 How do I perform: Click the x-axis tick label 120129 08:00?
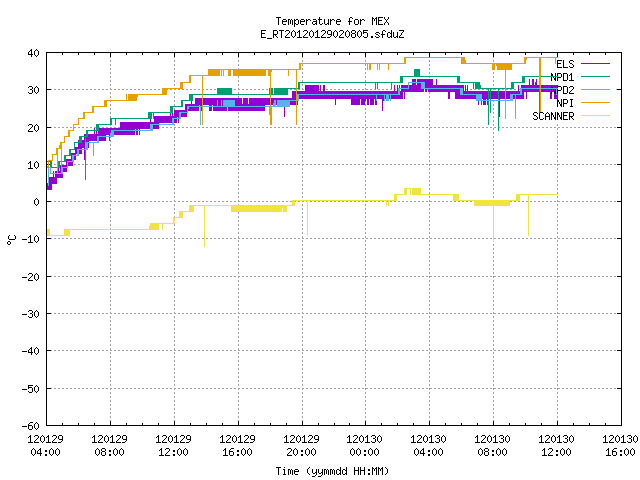(x=109, y=445)
